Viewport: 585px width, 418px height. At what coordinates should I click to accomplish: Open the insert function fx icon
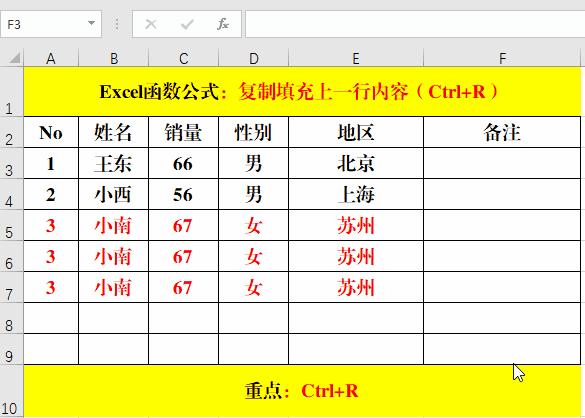tap(223, 25)
